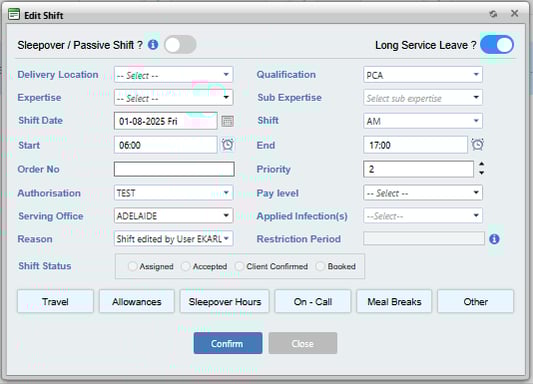Select the Assigned shift status radio

pos(133,266)
